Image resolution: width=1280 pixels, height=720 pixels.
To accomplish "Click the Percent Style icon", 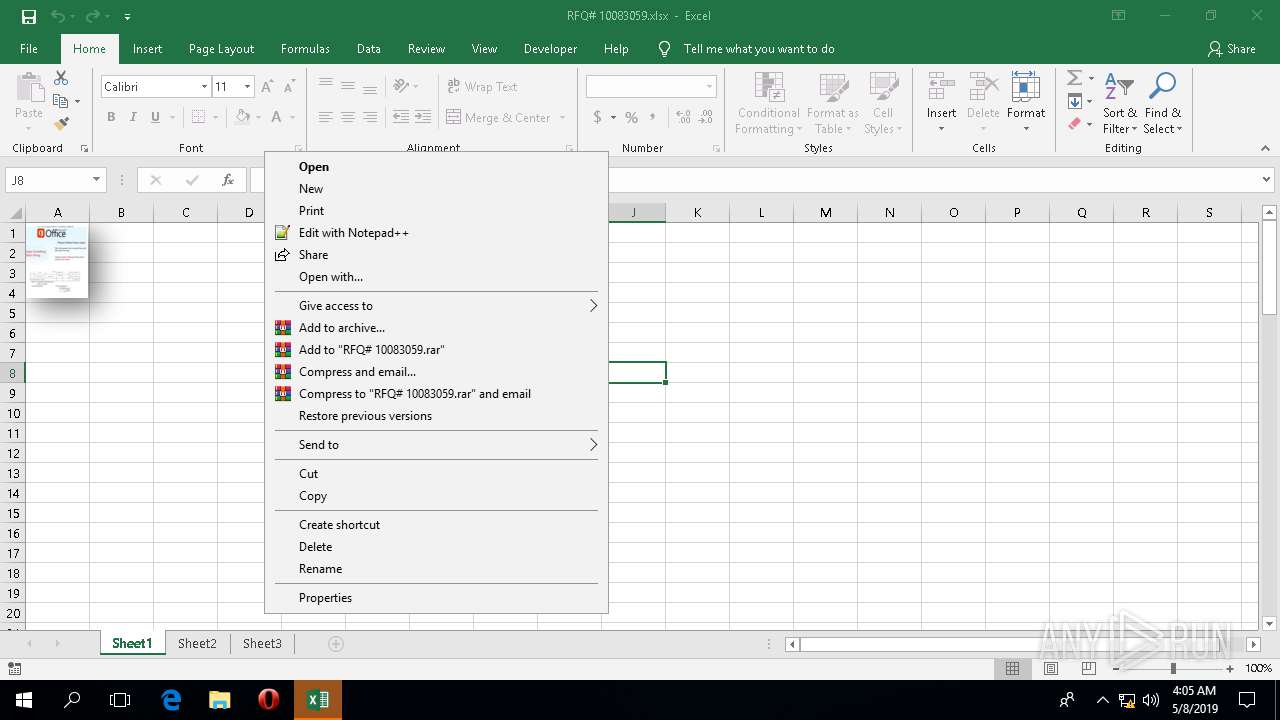I will point(631,117).
